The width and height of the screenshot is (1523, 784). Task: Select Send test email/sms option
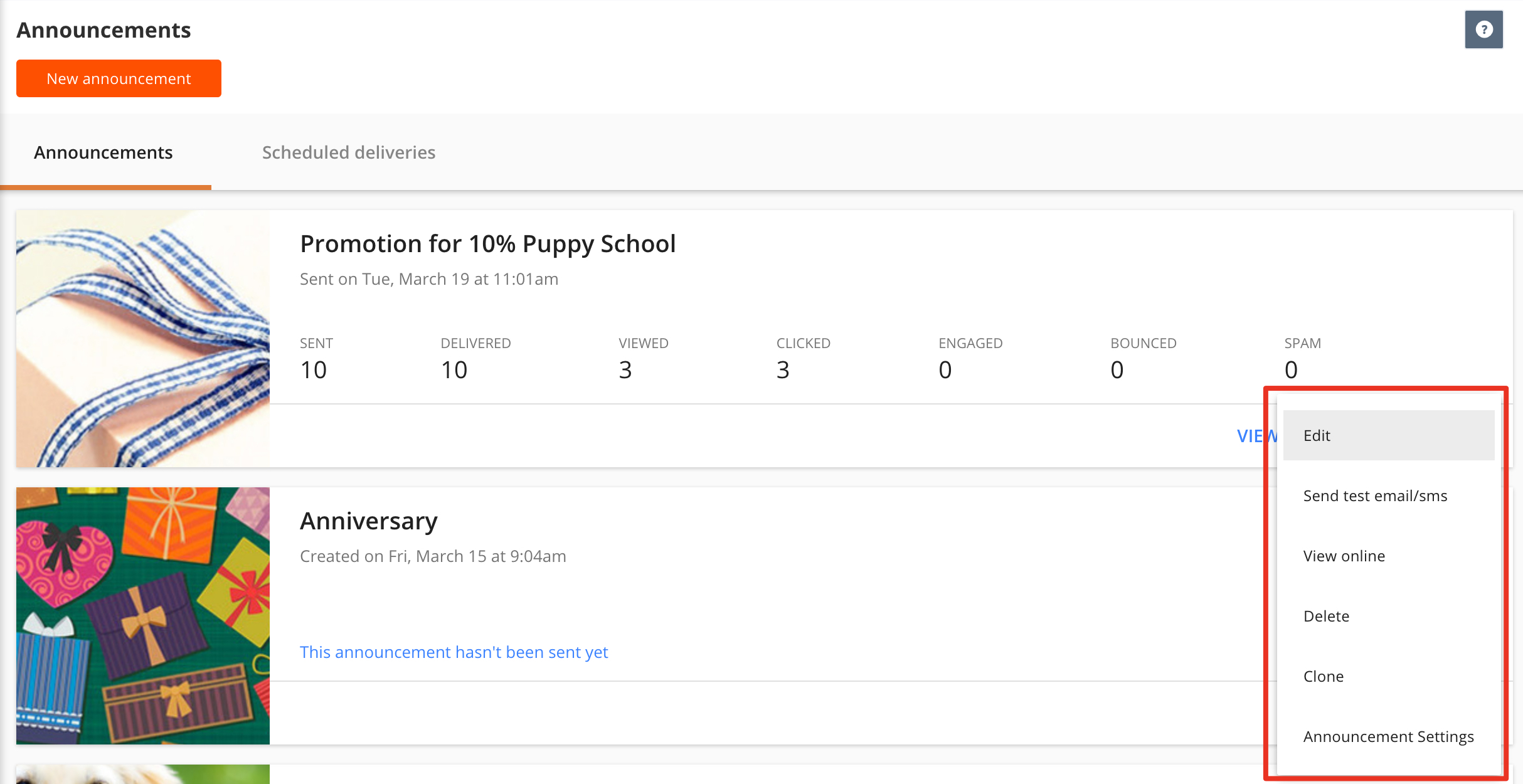(1375, 495)
